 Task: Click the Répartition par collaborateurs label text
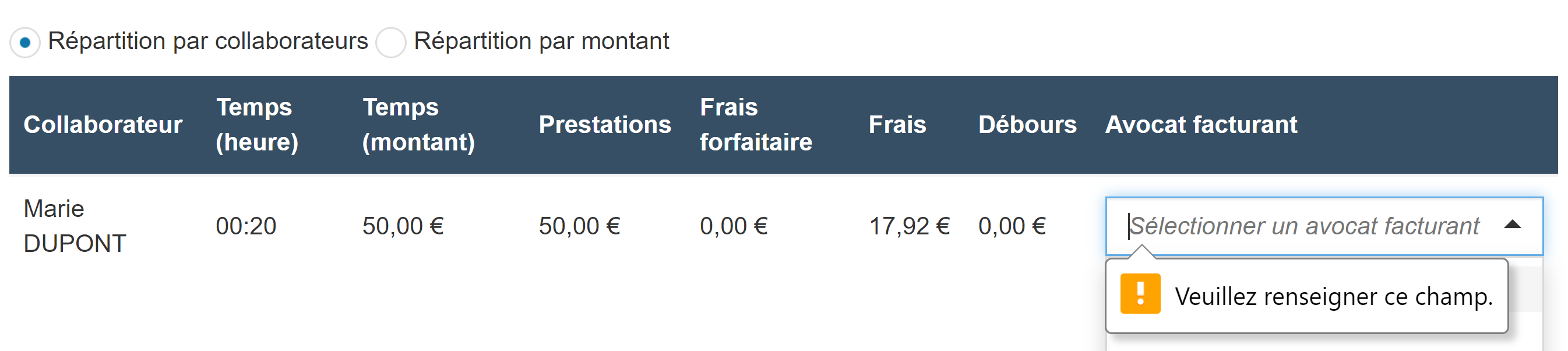pyautogui.click(x=207, y=41)
